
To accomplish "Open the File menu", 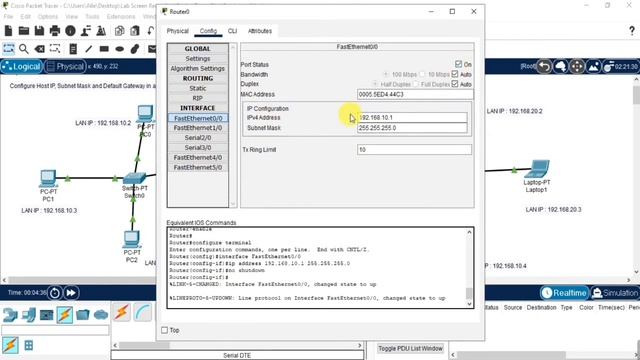I will click(8, 17).
